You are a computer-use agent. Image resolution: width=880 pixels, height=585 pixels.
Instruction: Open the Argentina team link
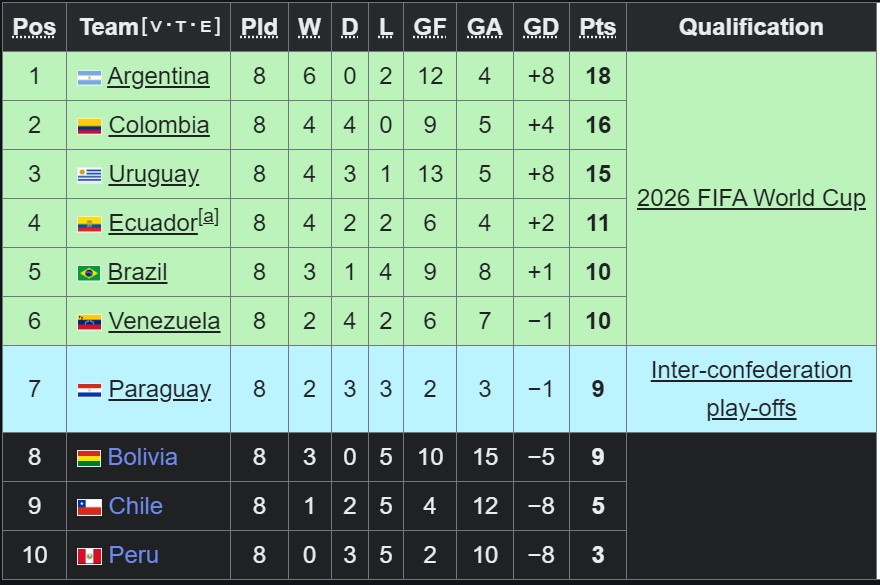tap(158, 76)
